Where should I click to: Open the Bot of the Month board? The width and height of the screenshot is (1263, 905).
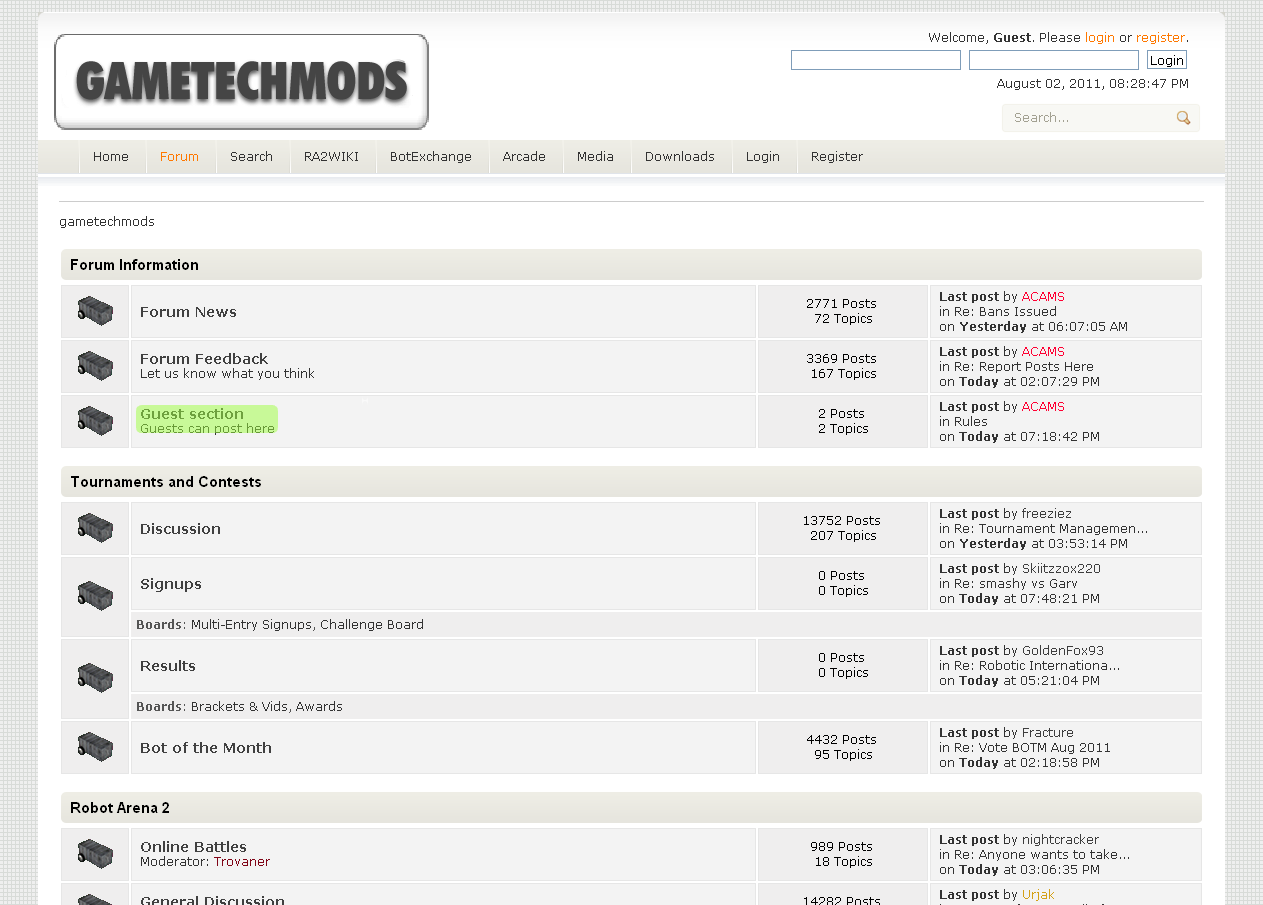tap(206, 748)
